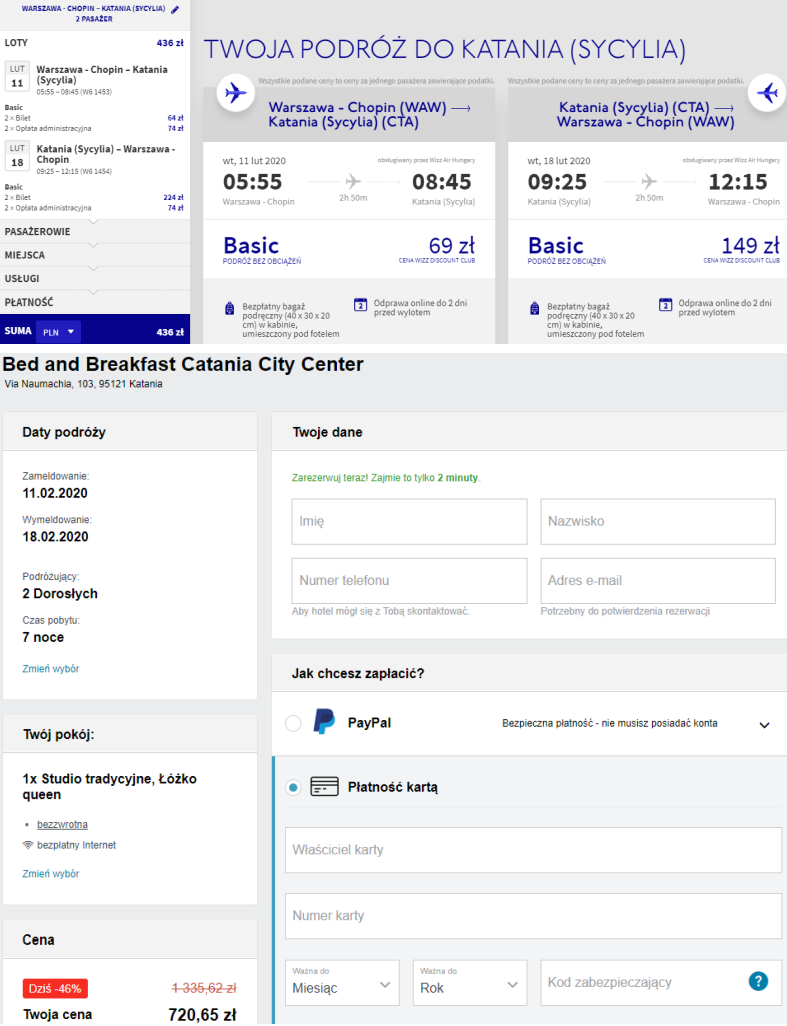Expand the USŁUGI section
The width and height of the screenshot is (787, 1026).
point(95,279)
